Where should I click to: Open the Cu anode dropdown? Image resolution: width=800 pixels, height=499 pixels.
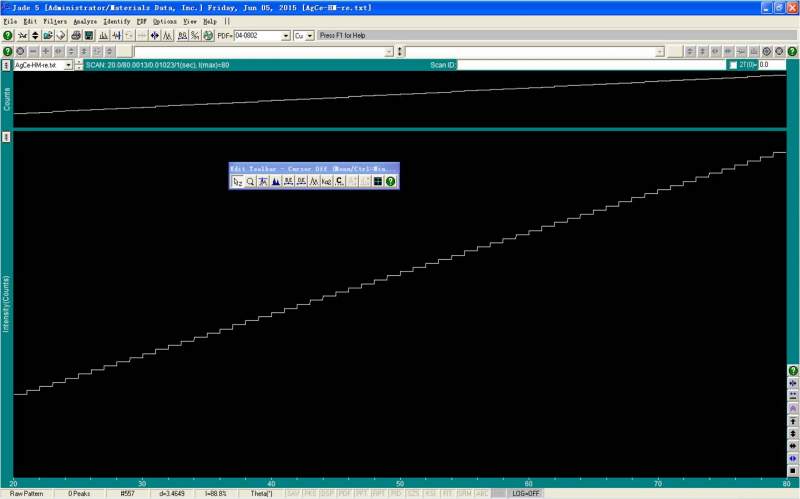(310, 36)
